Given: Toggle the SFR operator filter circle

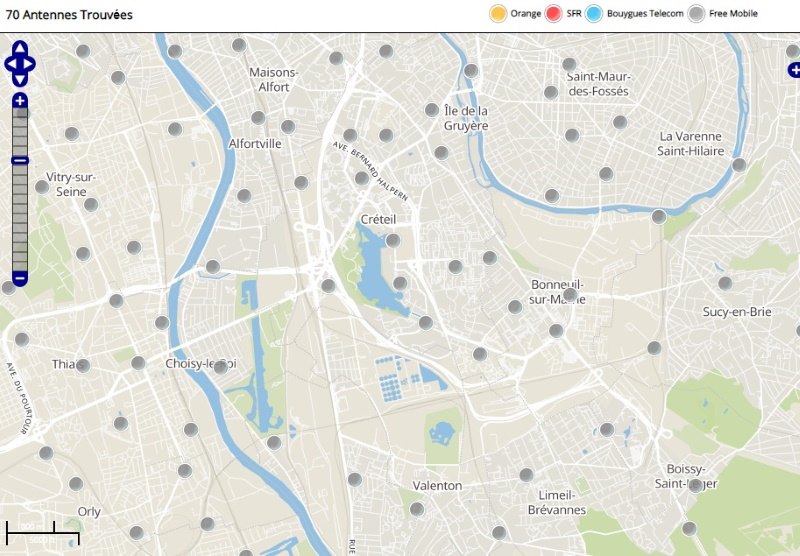Looking at the screenshot, I should 554,14.
